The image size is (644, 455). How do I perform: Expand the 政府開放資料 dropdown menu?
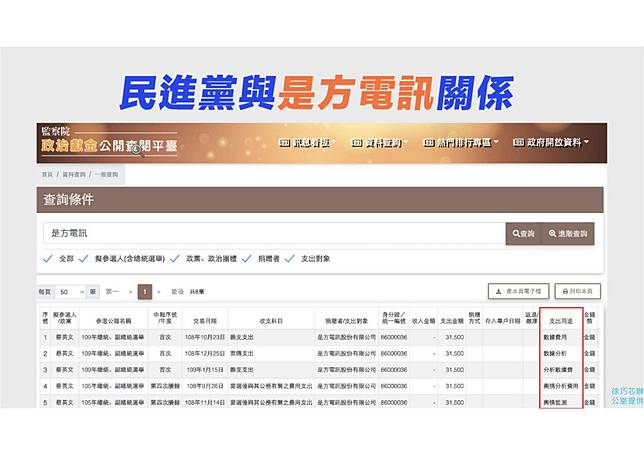551,142
